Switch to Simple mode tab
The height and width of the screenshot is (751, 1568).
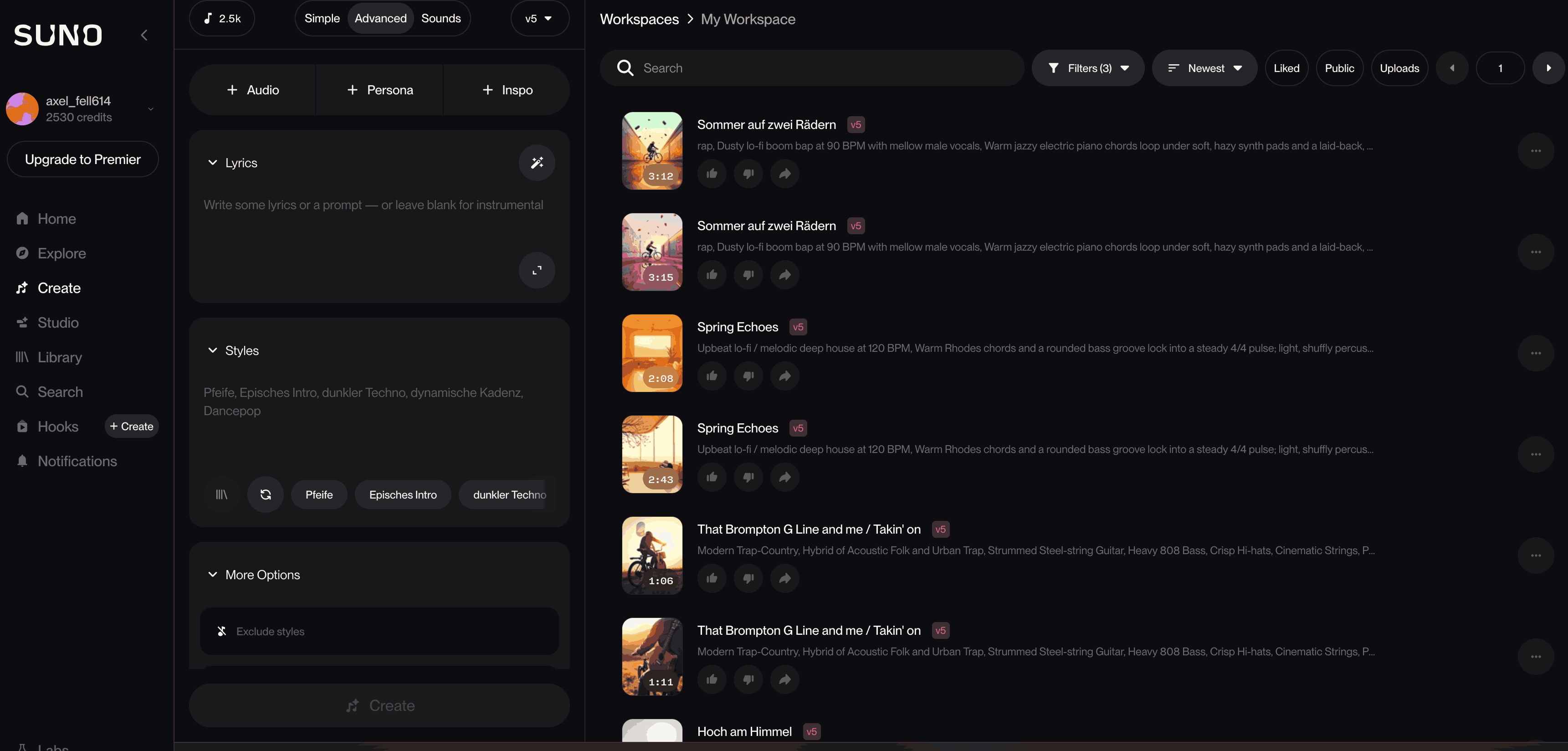322,18
